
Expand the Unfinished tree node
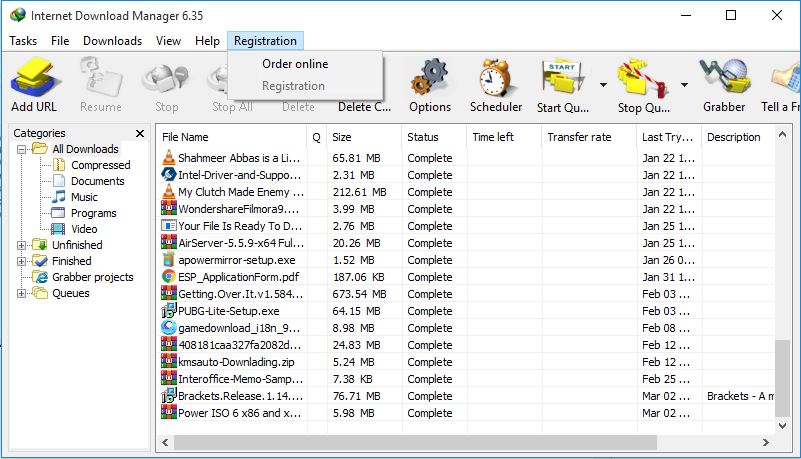point(21,245)
